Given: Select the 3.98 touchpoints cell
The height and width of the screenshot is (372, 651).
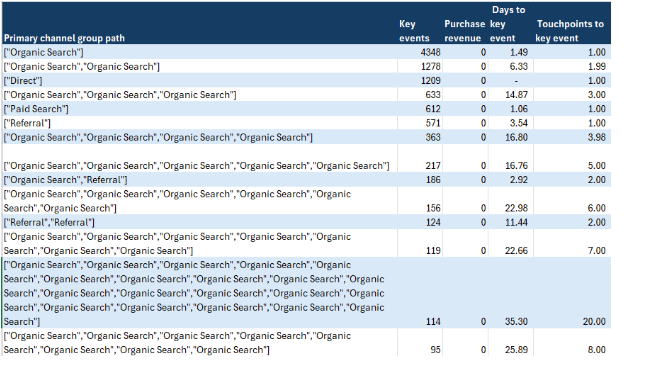Looking at the screenshot, I should point(572,137).
